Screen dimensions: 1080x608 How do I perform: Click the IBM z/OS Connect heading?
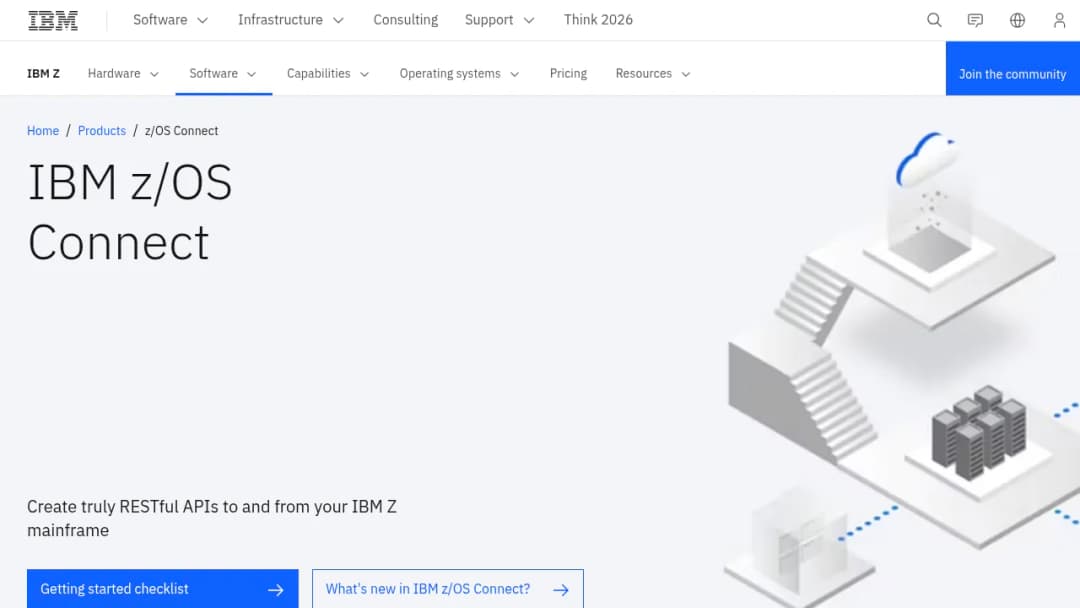click(129, 212)
